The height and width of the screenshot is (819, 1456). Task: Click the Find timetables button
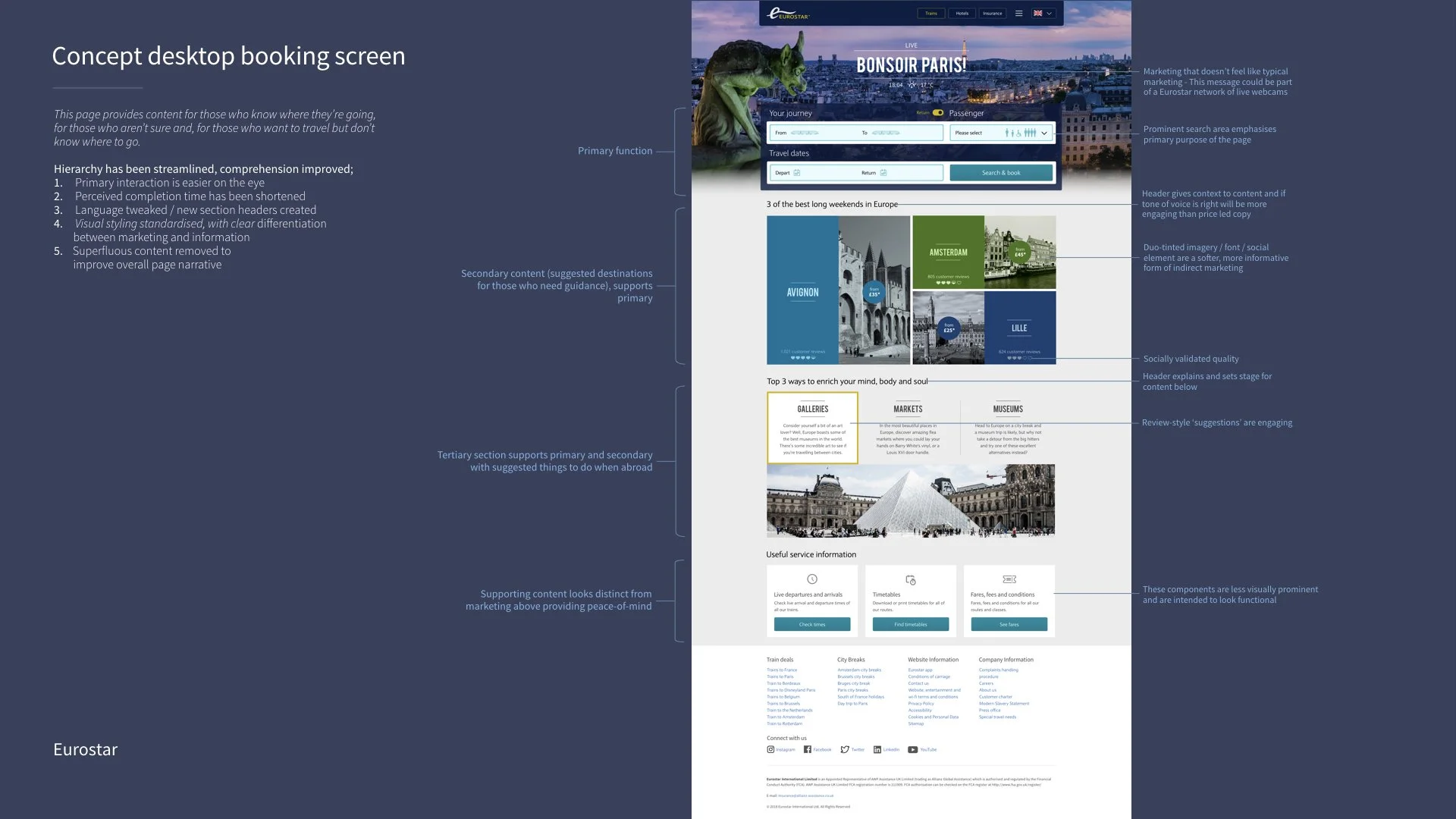point(910,624)
